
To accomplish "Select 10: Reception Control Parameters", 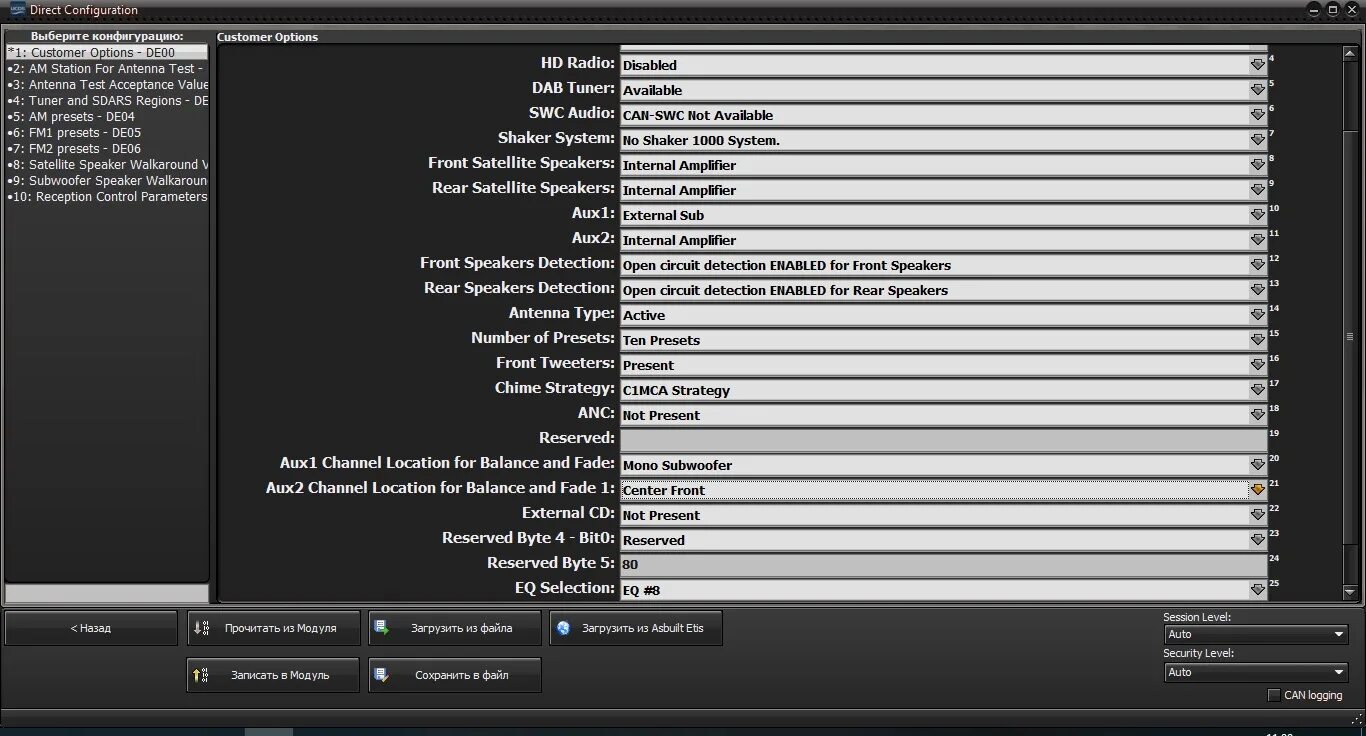I will (107, 197).
